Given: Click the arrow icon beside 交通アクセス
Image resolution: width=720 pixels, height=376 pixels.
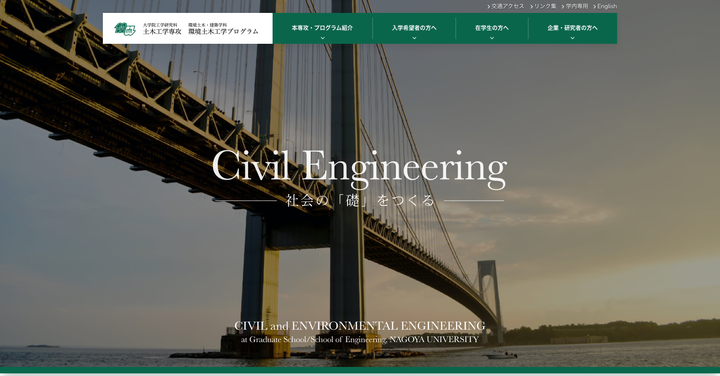Looking at the screenshot, I should [489, 7].
